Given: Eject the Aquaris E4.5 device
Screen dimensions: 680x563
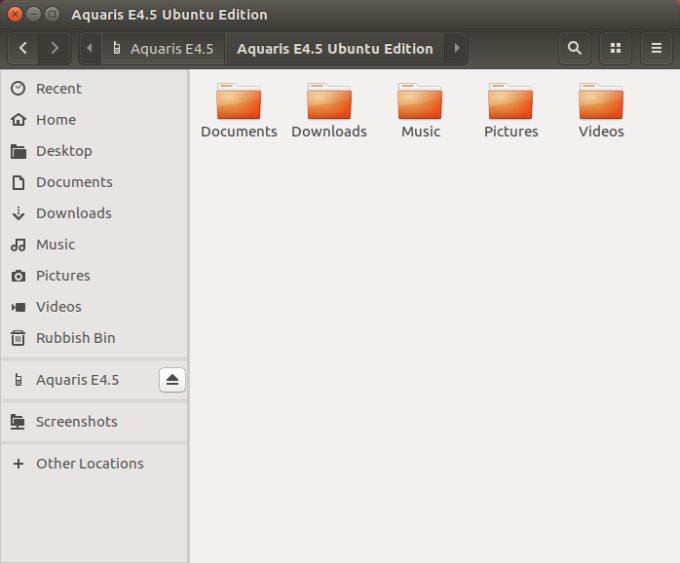Looking at the screenshot, I should 172,380.
